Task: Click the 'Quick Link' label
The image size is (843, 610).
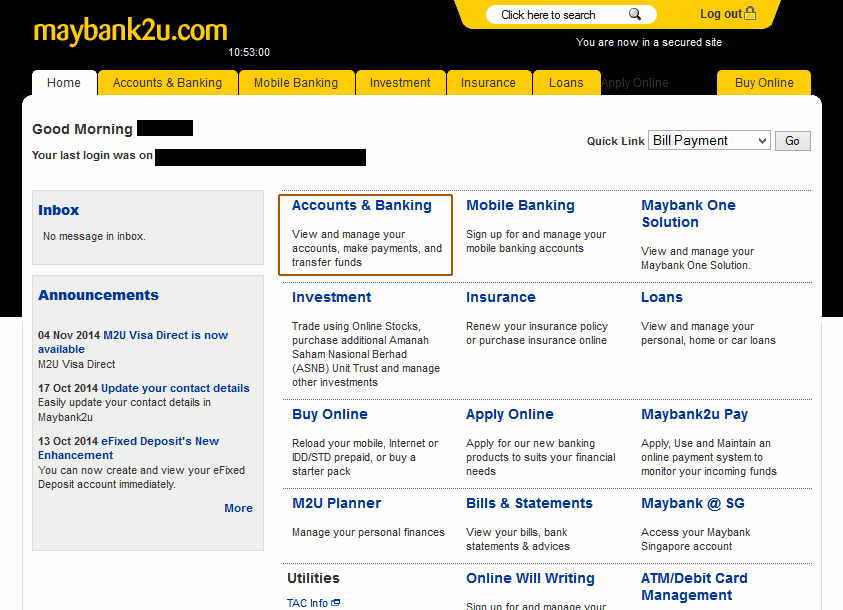Action: 616,141
